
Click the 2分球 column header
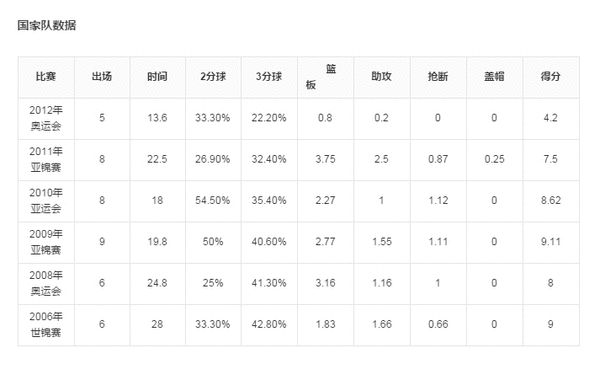(213, 77)
